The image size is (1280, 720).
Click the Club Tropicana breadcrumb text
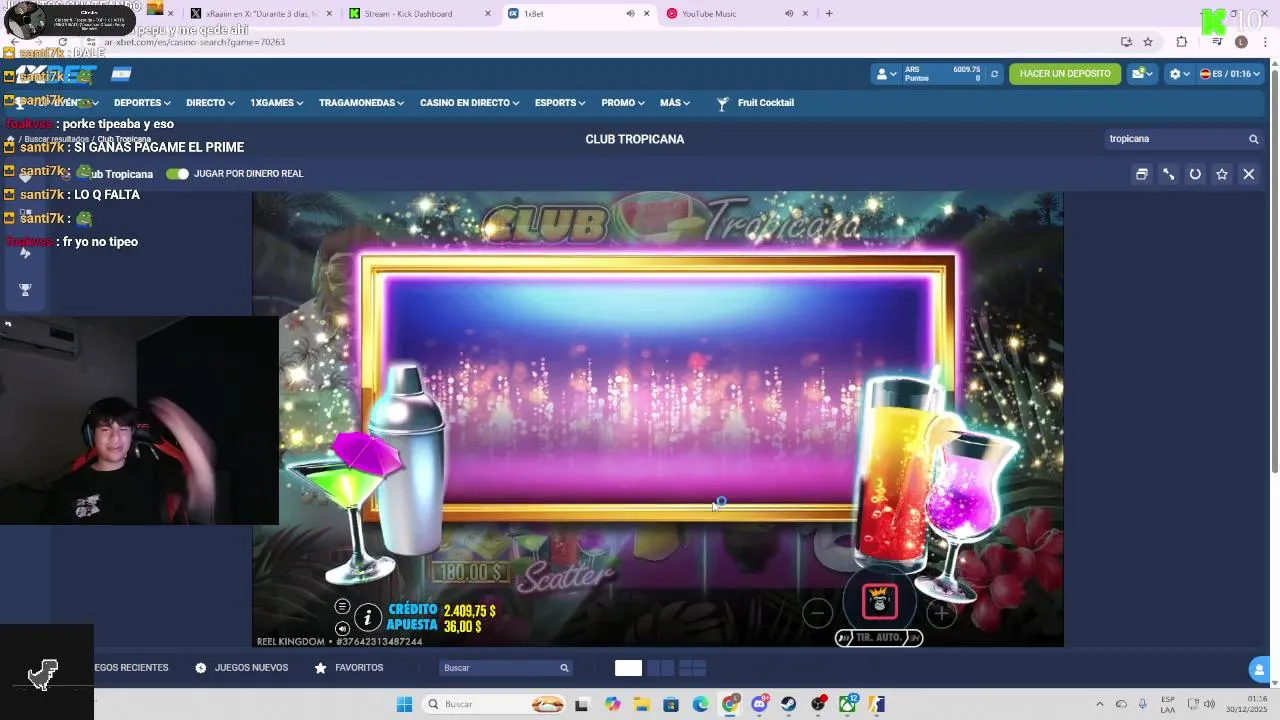pos(125,139)
